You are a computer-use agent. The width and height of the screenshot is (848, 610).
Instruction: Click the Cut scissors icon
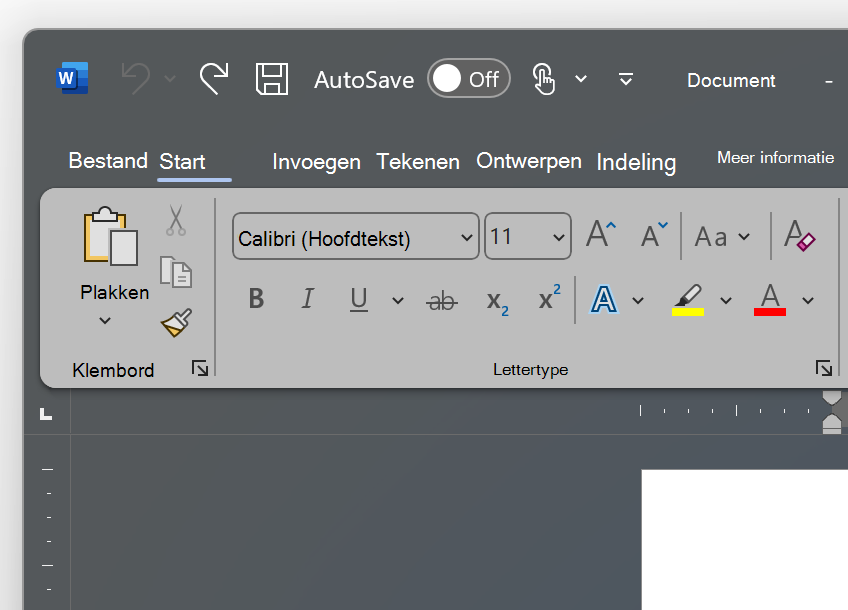[x=176, y=220]
